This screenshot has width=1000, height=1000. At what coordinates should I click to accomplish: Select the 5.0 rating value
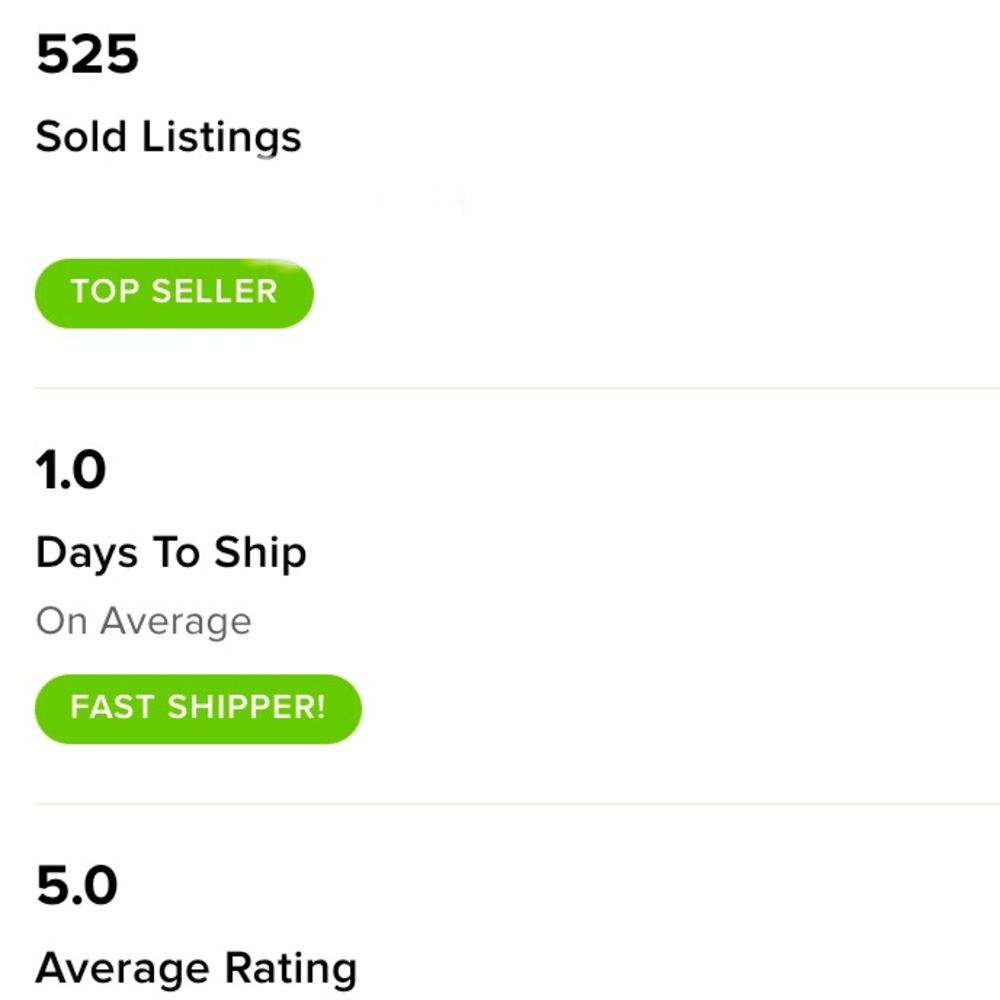(x=77, y=885)
